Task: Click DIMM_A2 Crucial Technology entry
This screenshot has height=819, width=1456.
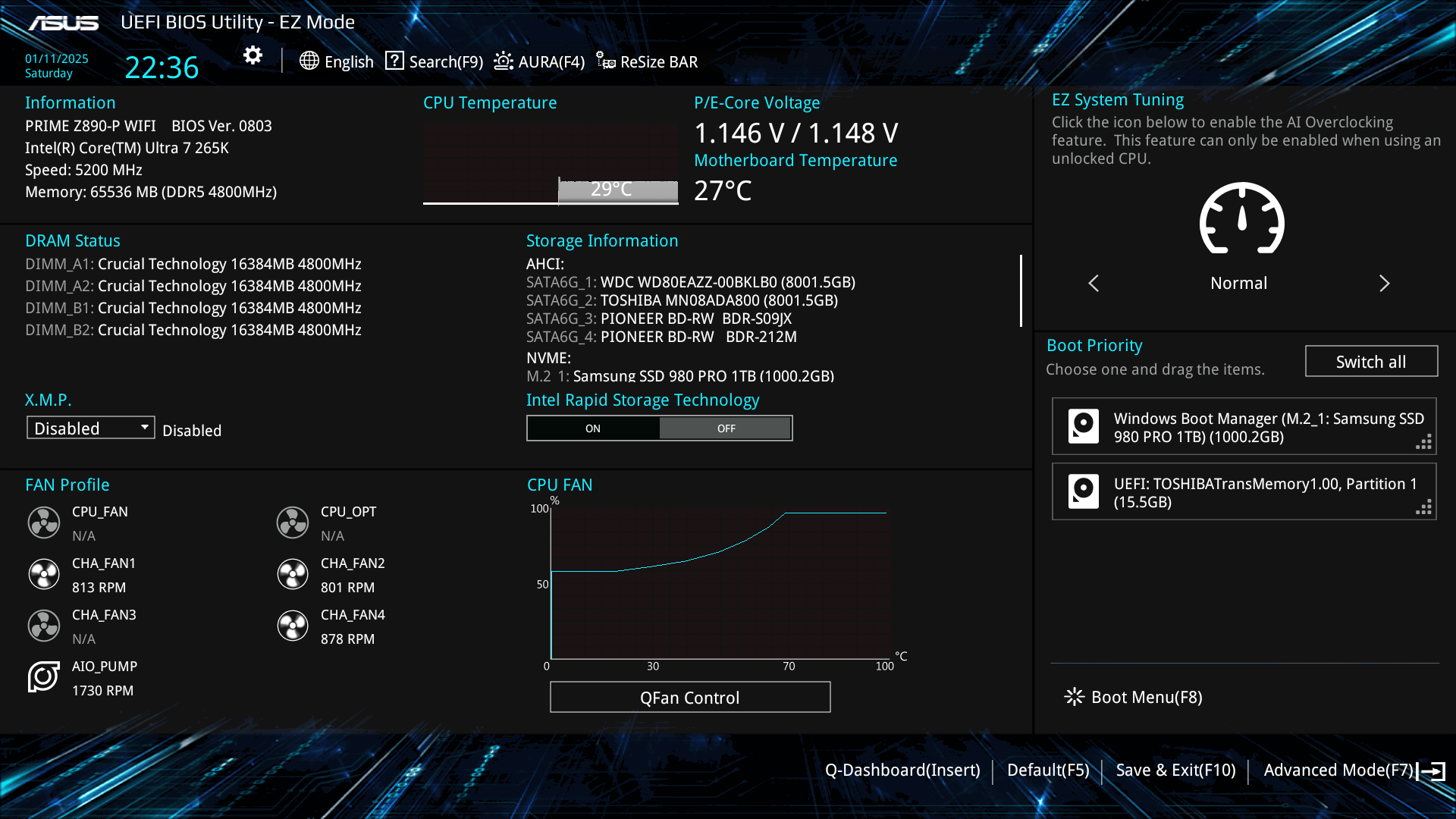Action: [x=193, y=286]
